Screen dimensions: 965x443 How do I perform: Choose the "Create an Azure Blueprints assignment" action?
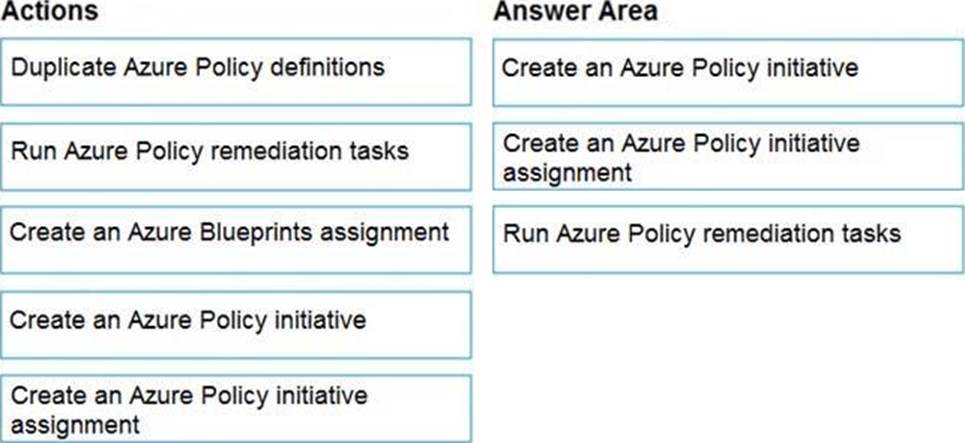[236, 239]
